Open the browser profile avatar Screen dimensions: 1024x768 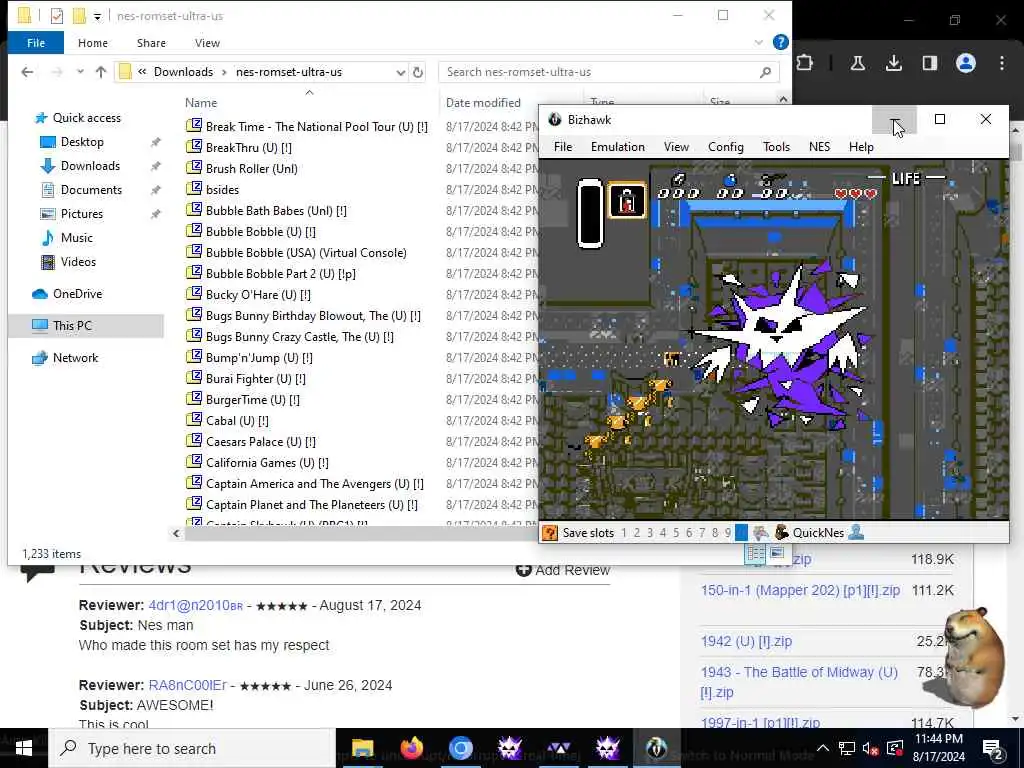[x=966, y=63]
